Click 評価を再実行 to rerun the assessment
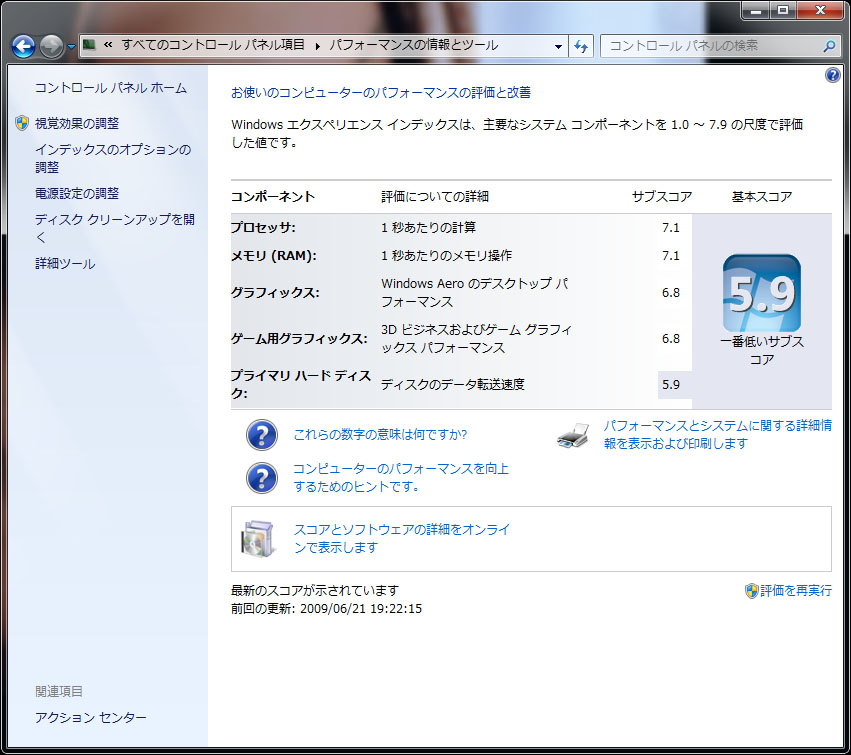This screenshot has width=851, height=755. pyautogui.click(x=795, y=591)
